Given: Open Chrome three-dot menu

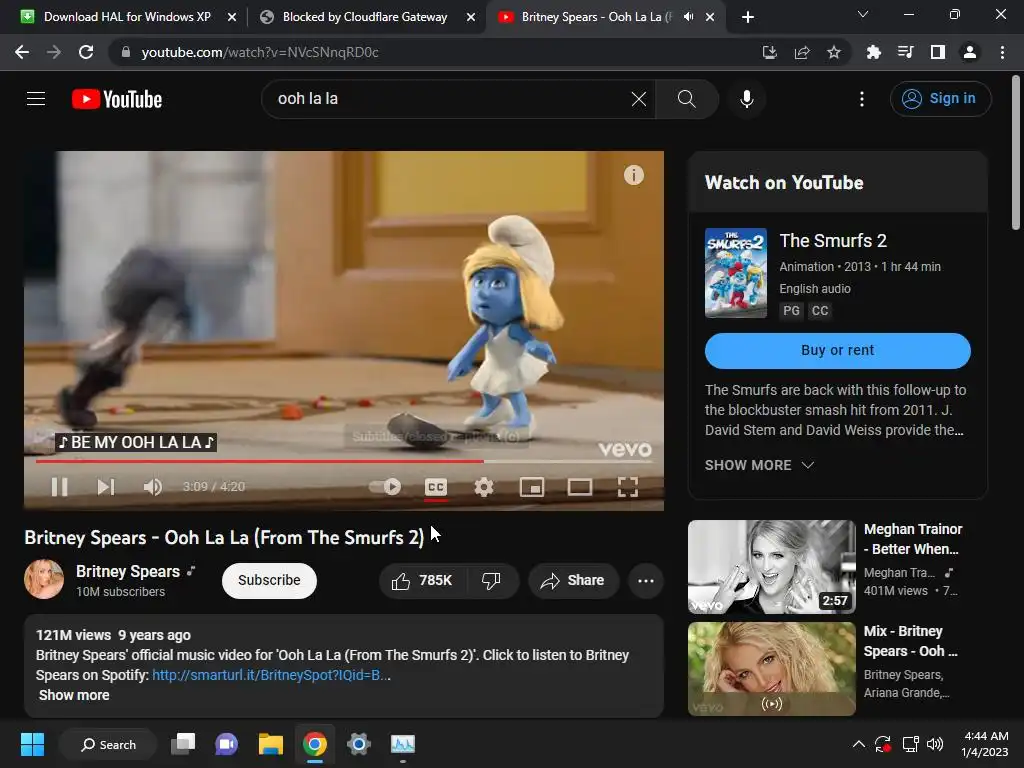Looking at the screenshot, I should [1002, 52].
